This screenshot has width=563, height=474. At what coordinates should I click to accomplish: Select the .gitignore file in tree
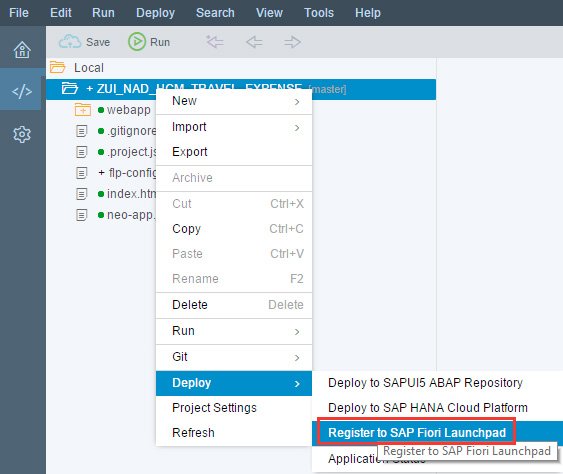pos(131,131)
